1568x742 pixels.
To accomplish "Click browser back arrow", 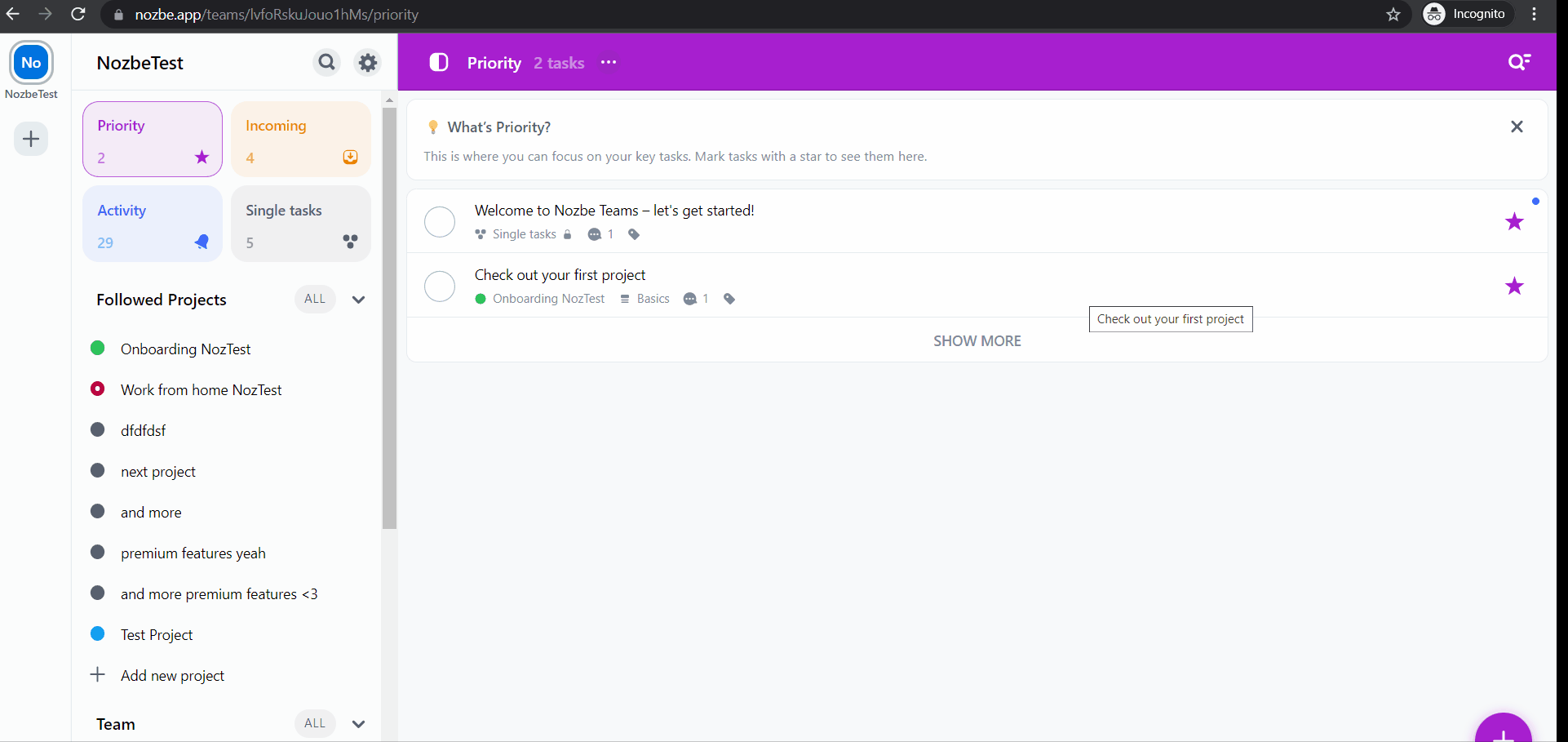I will pyautogui.click(x=12, y=14).
